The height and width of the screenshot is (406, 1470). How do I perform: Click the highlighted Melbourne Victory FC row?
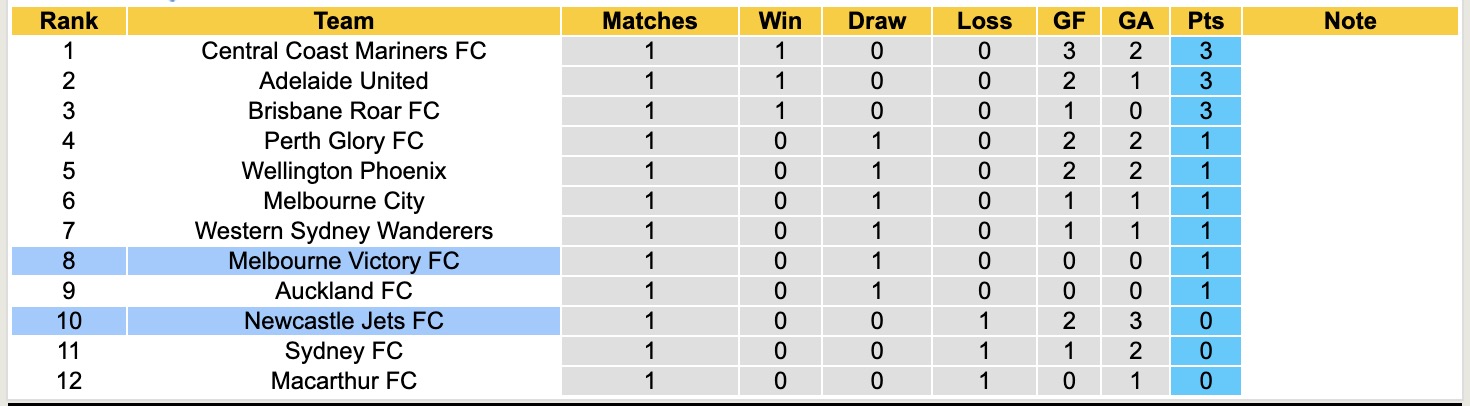pyautogui.click(x=343, y=261)
